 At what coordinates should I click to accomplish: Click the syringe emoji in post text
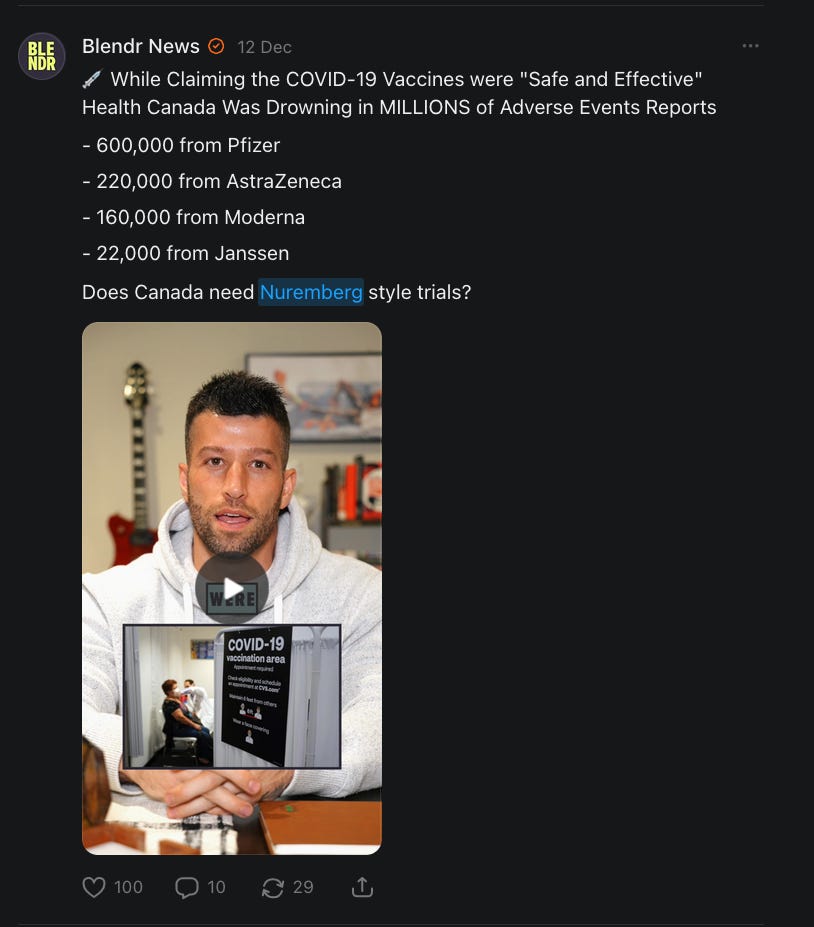92,79
